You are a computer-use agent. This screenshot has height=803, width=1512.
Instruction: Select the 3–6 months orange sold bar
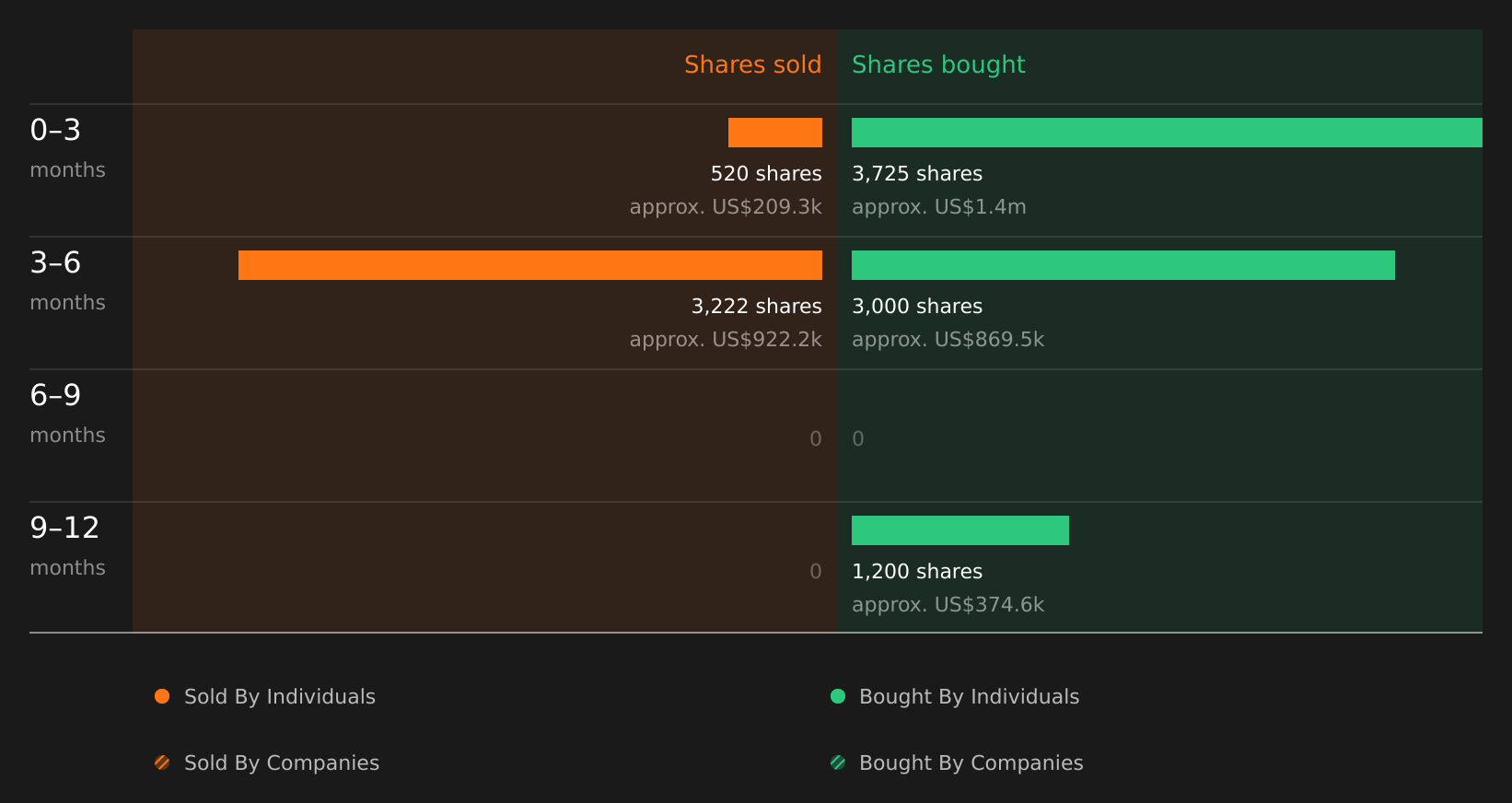pyautogui.click(x=530, y=265)
